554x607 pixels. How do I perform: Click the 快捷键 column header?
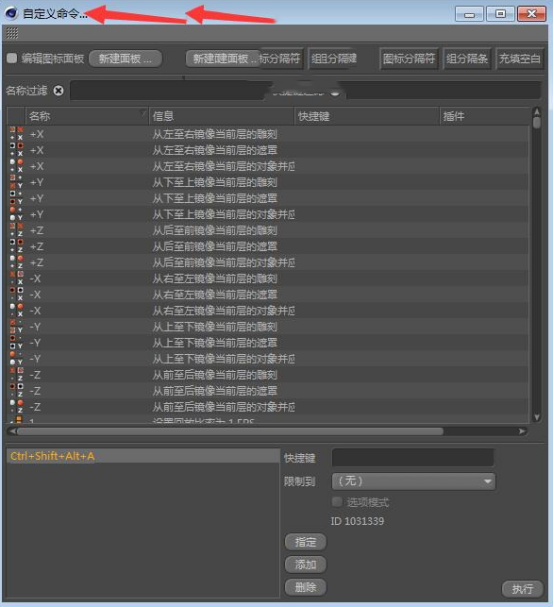point(367,116)
